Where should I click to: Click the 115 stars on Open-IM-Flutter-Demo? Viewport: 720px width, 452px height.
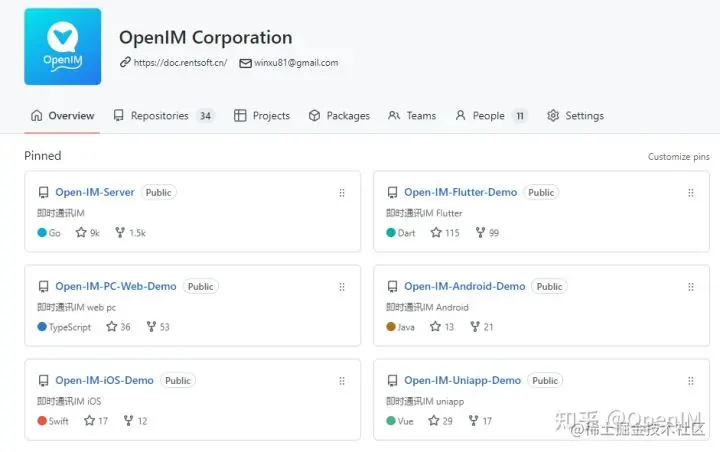tap(445, 233)
